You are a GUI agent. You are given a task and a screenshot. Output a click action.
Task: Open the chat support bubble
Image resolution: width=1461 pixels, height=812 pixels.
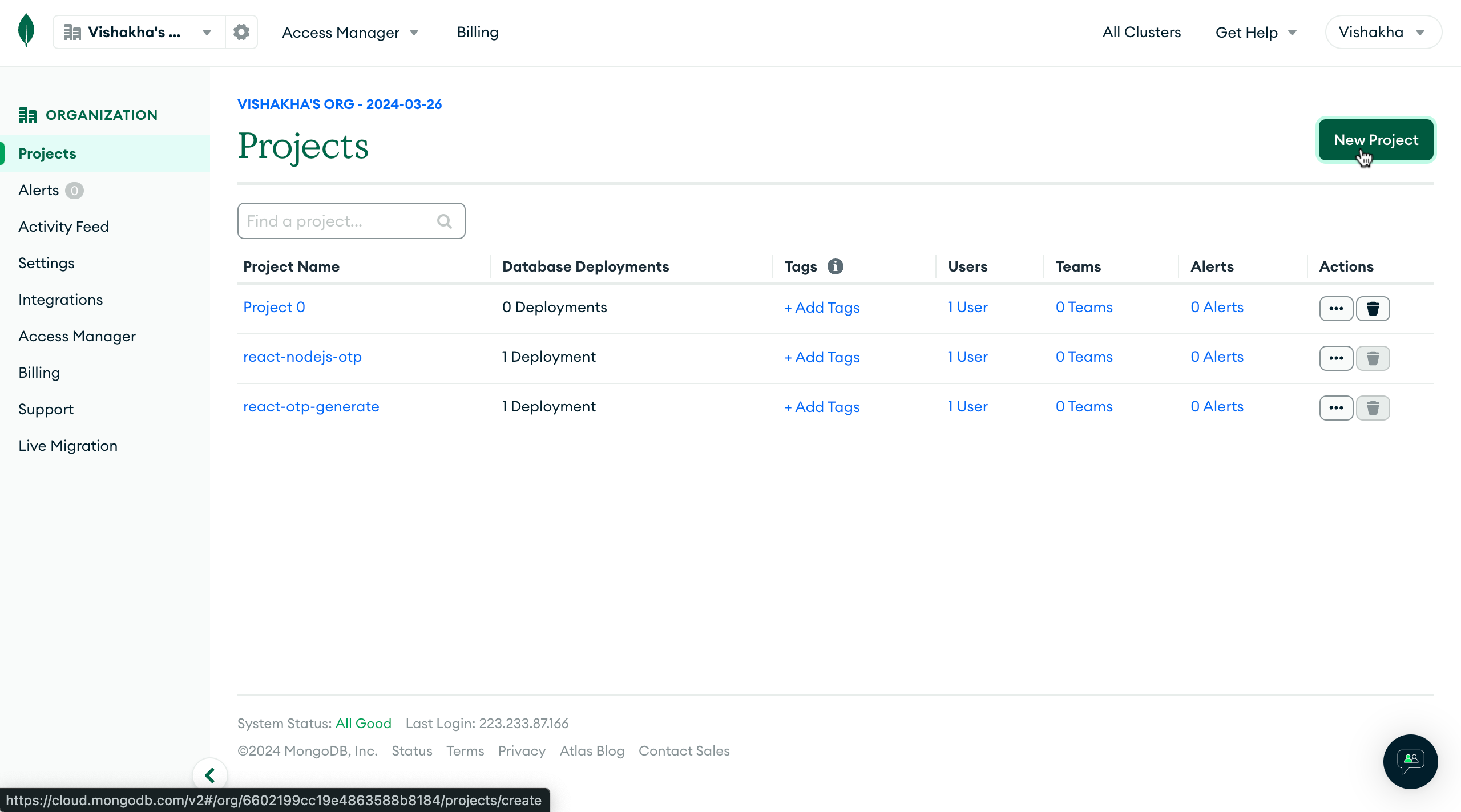pos(1410,761)
